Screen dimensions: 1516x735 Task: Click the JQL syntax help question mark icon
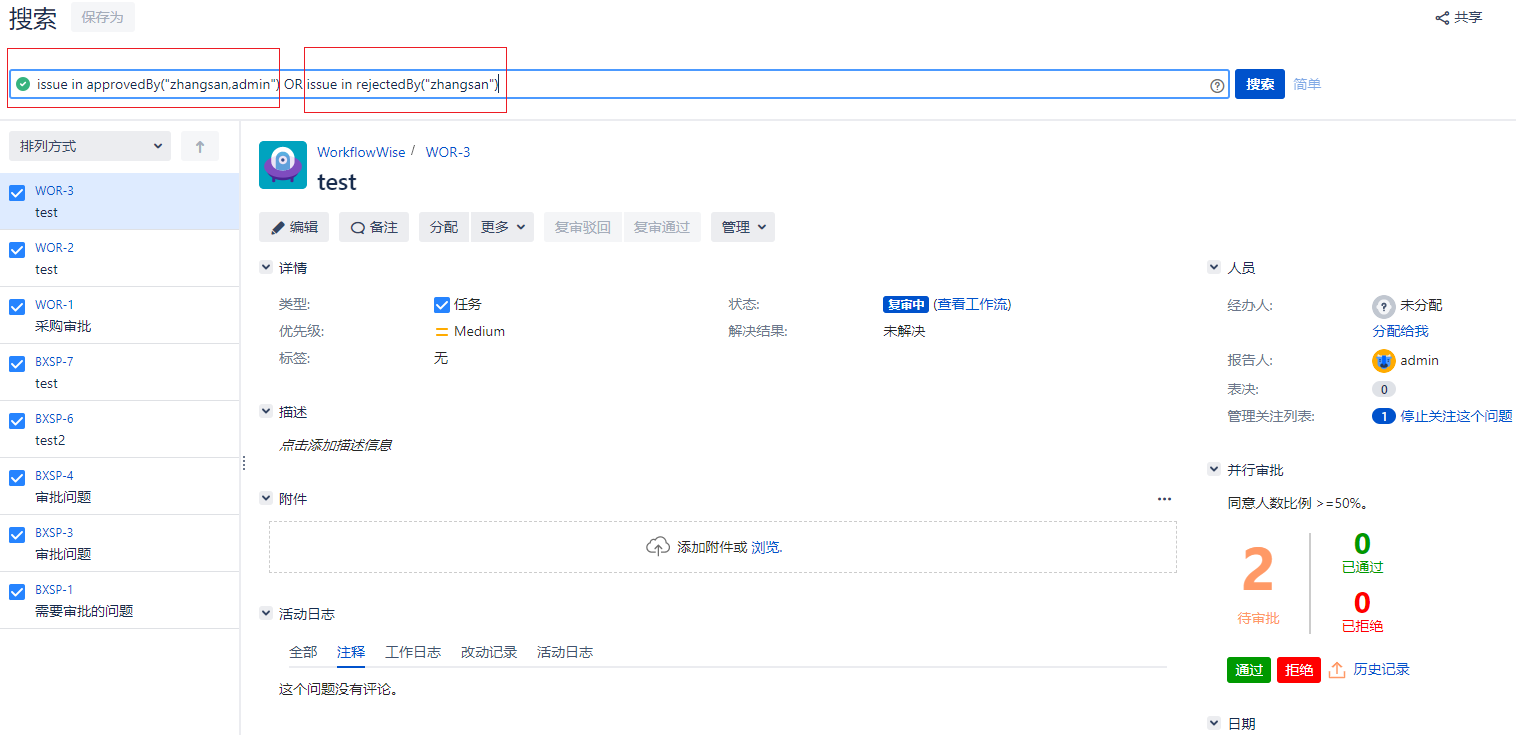(x=1217, y=86)
